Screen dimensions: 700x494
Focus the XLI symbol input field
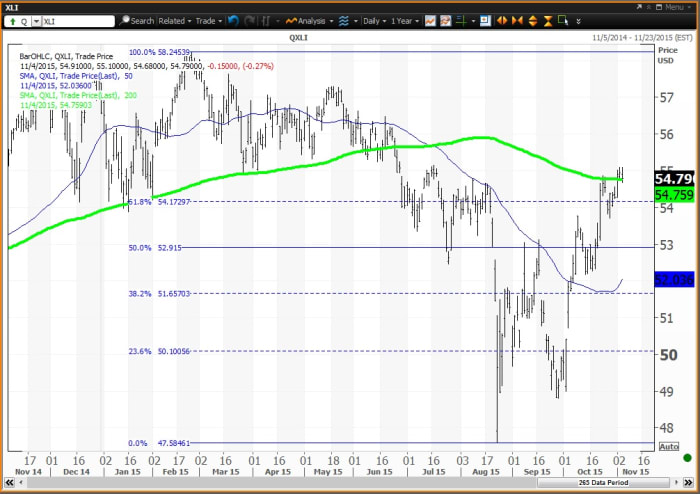(78, 21)
